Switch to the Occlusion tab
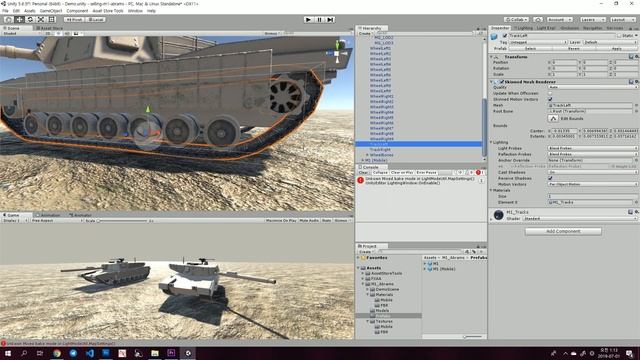 coord(569,28)
